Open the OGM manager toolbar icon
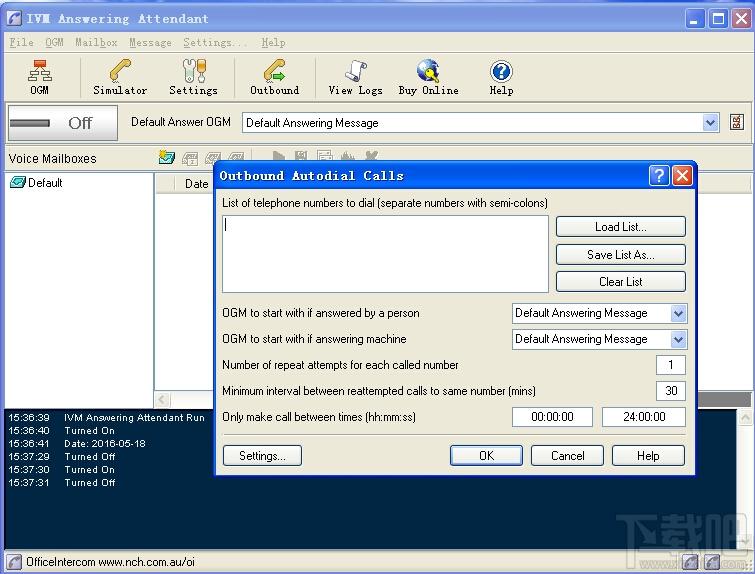The width and height of the screenshot is (755, 574). [39, 77]
